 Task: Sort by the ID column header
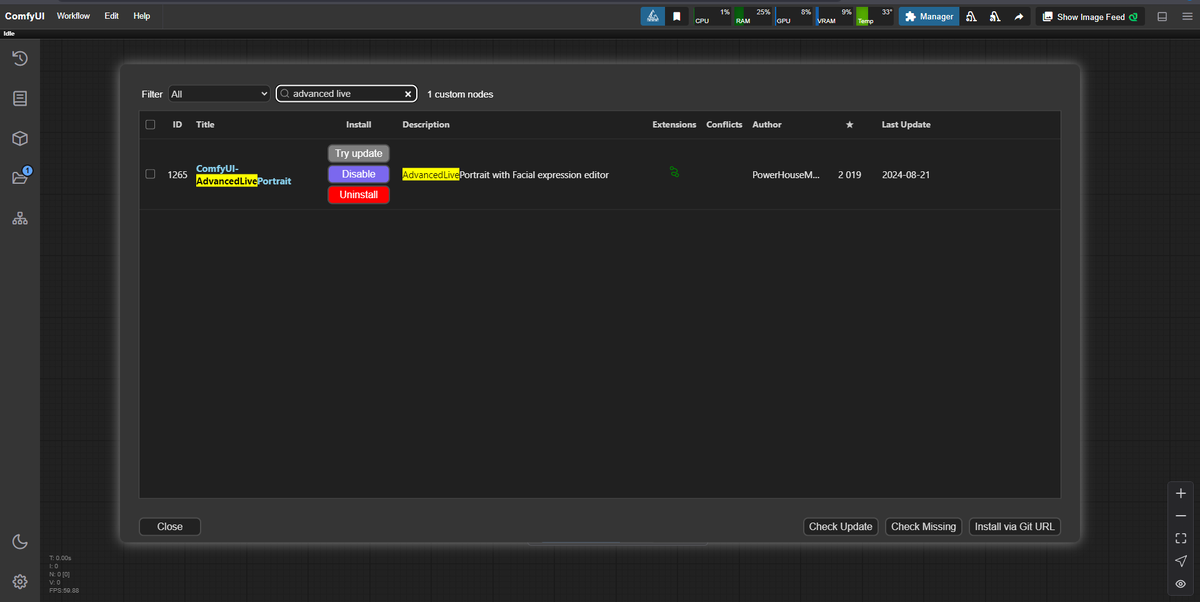(177, 125)
